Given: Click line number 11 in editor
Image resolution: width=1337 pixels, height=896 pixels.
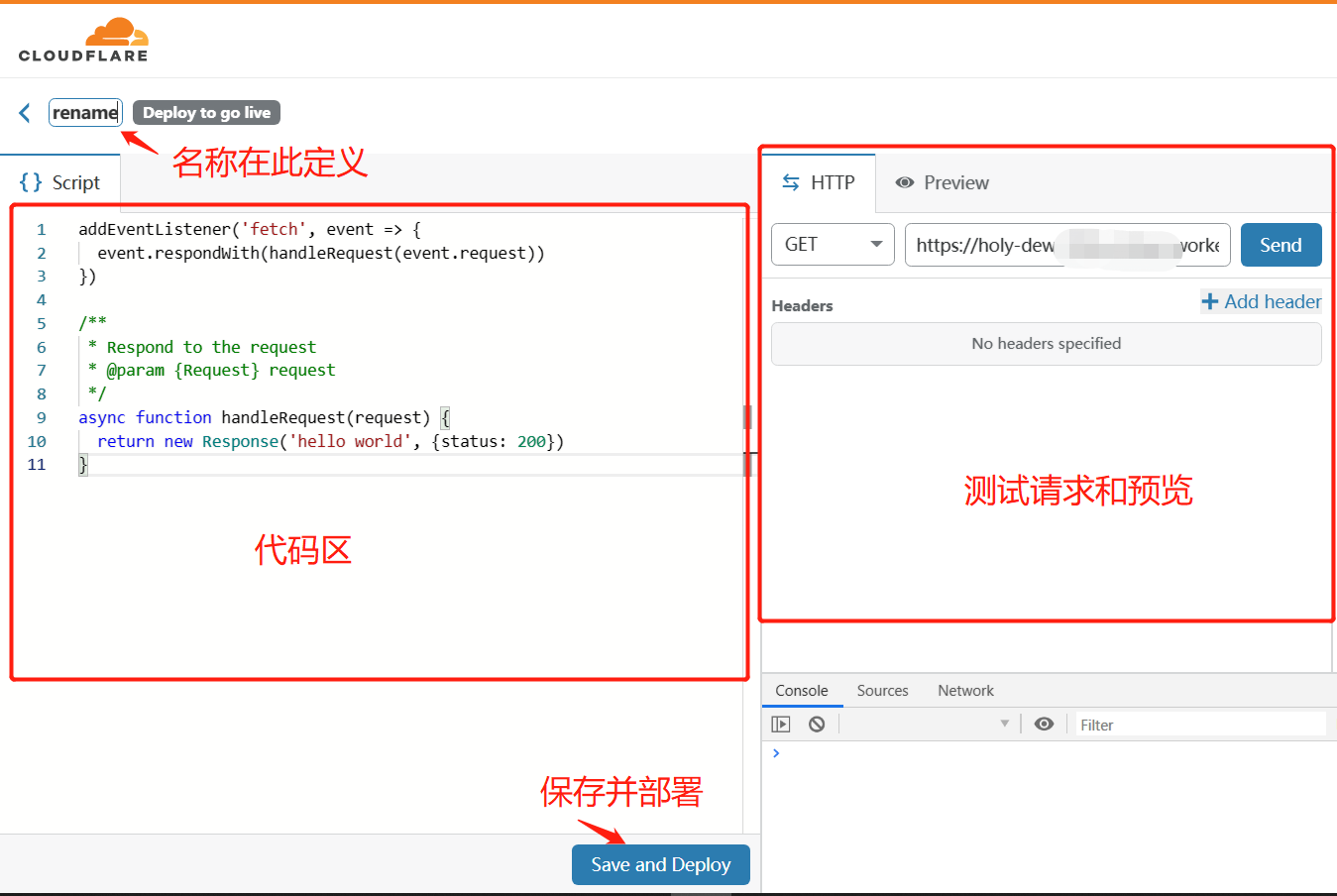Looking at the screenshot, I should coord(37,464).
